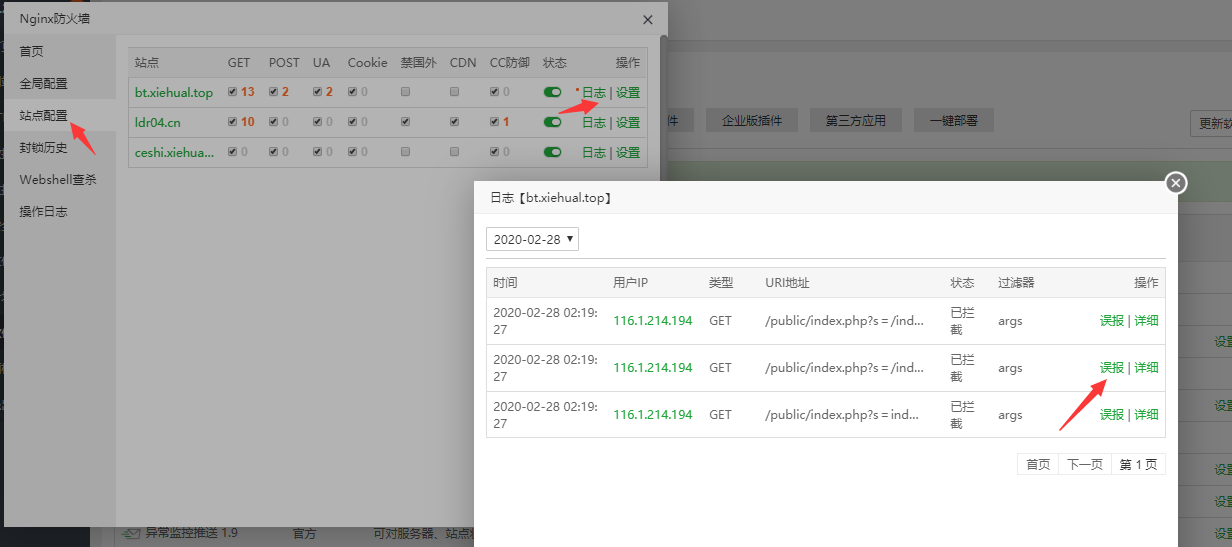Toggle GET checkbox for bt.xiehual.top
Screen dimensions: 1232x547
coord(233,92)
